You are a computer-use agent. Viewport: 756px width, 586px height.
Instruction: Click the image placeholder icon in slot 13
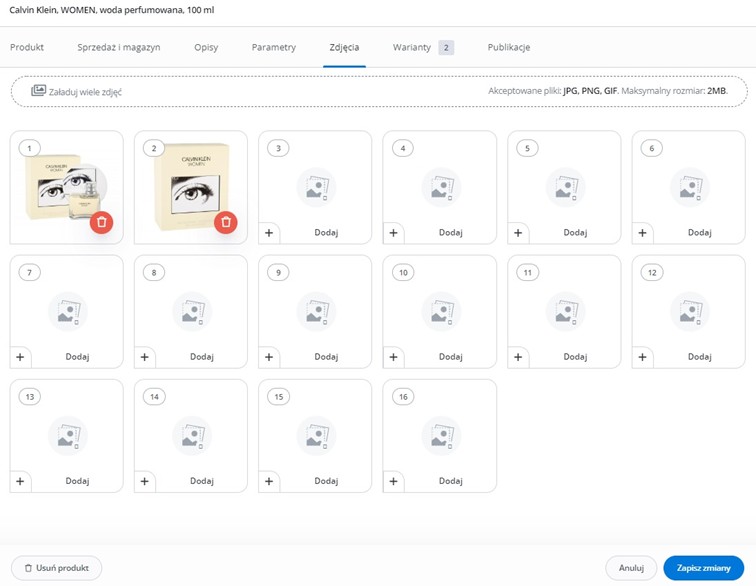click(68, 436)
